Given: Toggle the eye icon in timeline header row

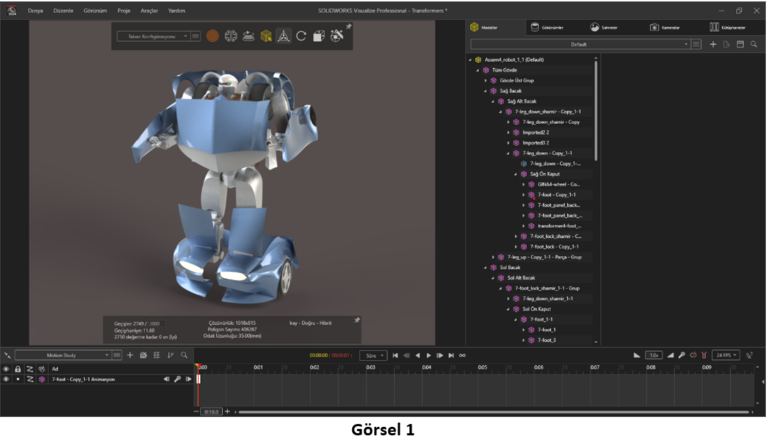Looking at the screenshot, I should tap(6, 369).
